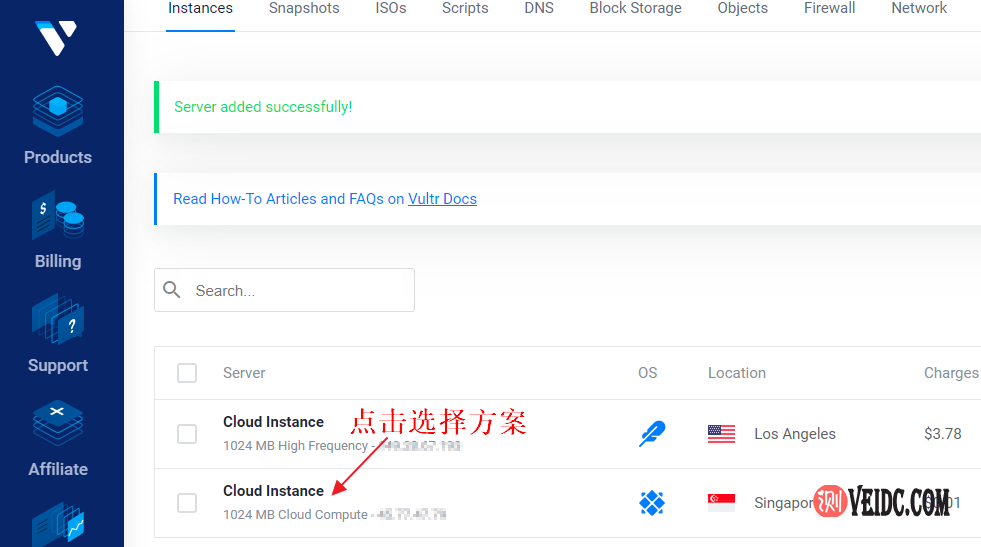
Task: Click the Billing label in sidebar
Action: [58, 261]
